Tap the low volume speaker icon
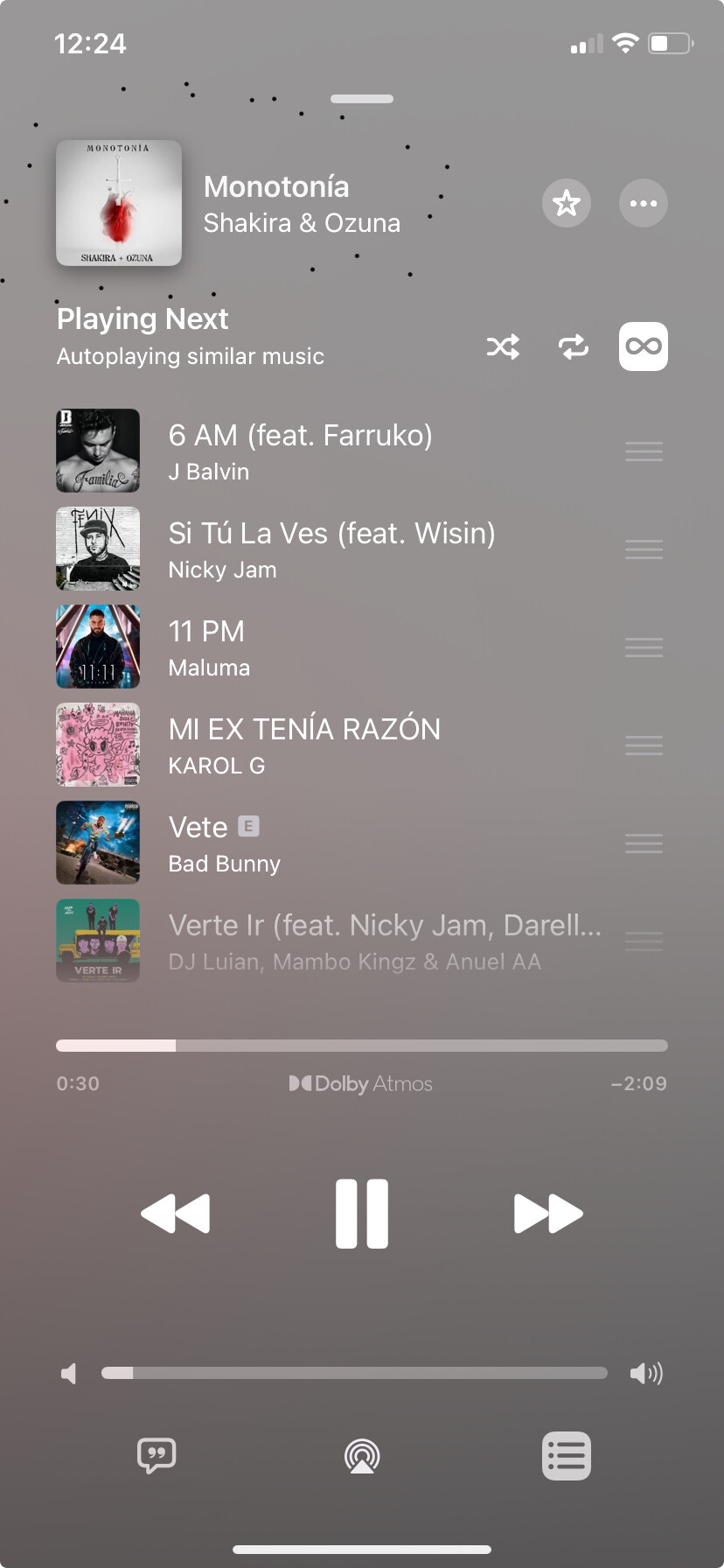The image size is (724, 1568). point(69,1373)
